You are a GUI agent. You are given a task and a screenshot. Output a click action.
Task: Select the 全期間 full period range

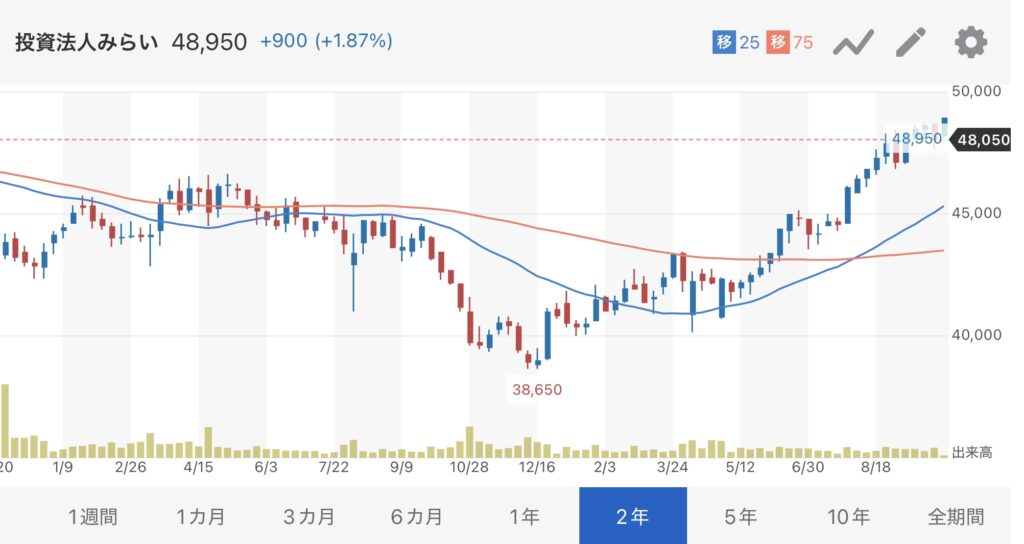956,517
